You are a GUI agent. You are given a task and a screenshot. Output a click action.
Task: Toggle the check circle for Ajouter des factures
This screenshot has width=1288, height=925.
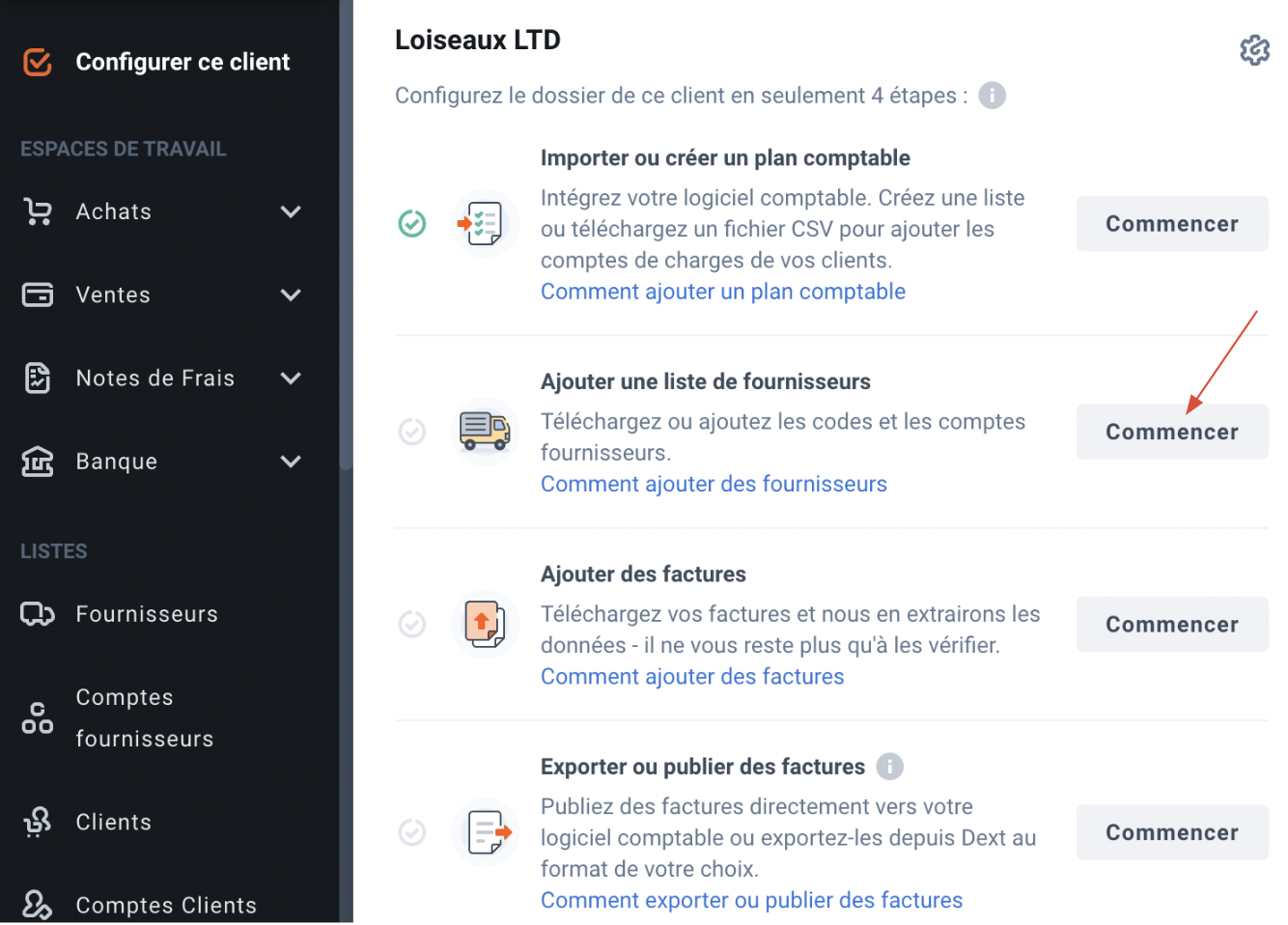(412, 625)
